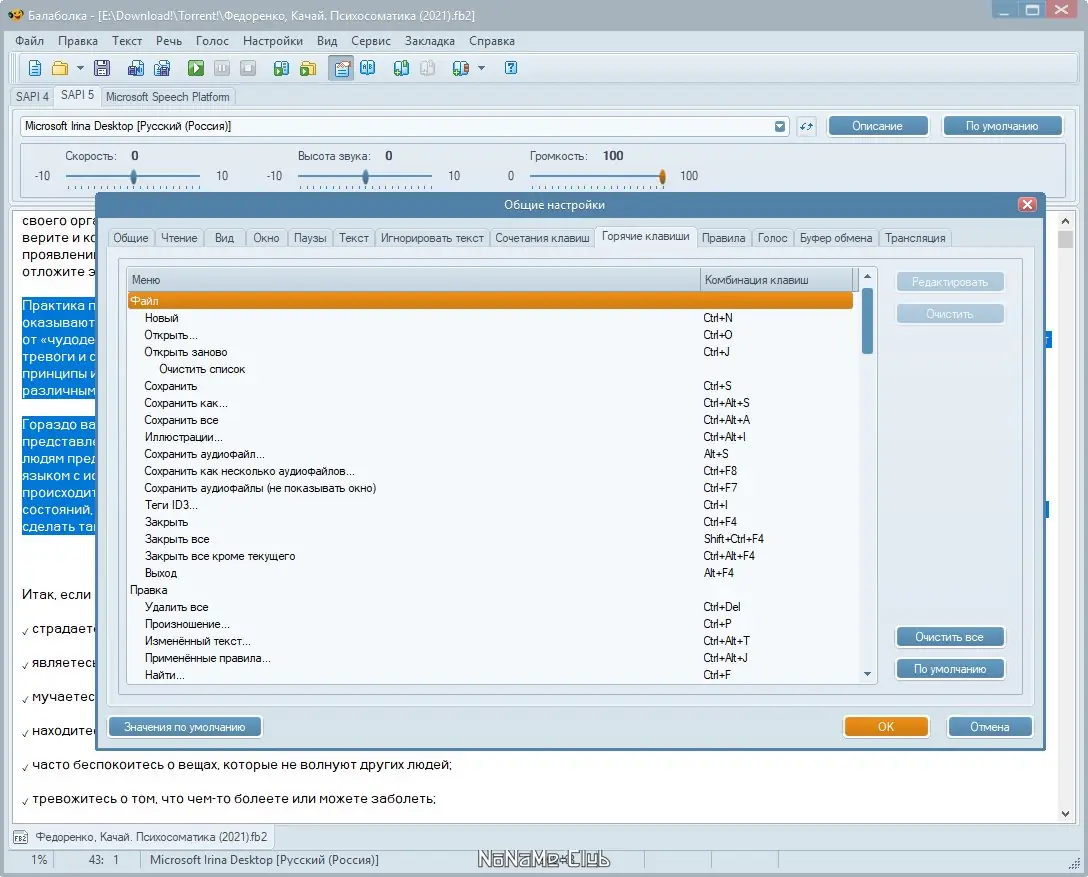Viewport: 1088px width, 877px height.
Task: Click the hotkeys list scrollbar thumb
Action: coord(867,321)
